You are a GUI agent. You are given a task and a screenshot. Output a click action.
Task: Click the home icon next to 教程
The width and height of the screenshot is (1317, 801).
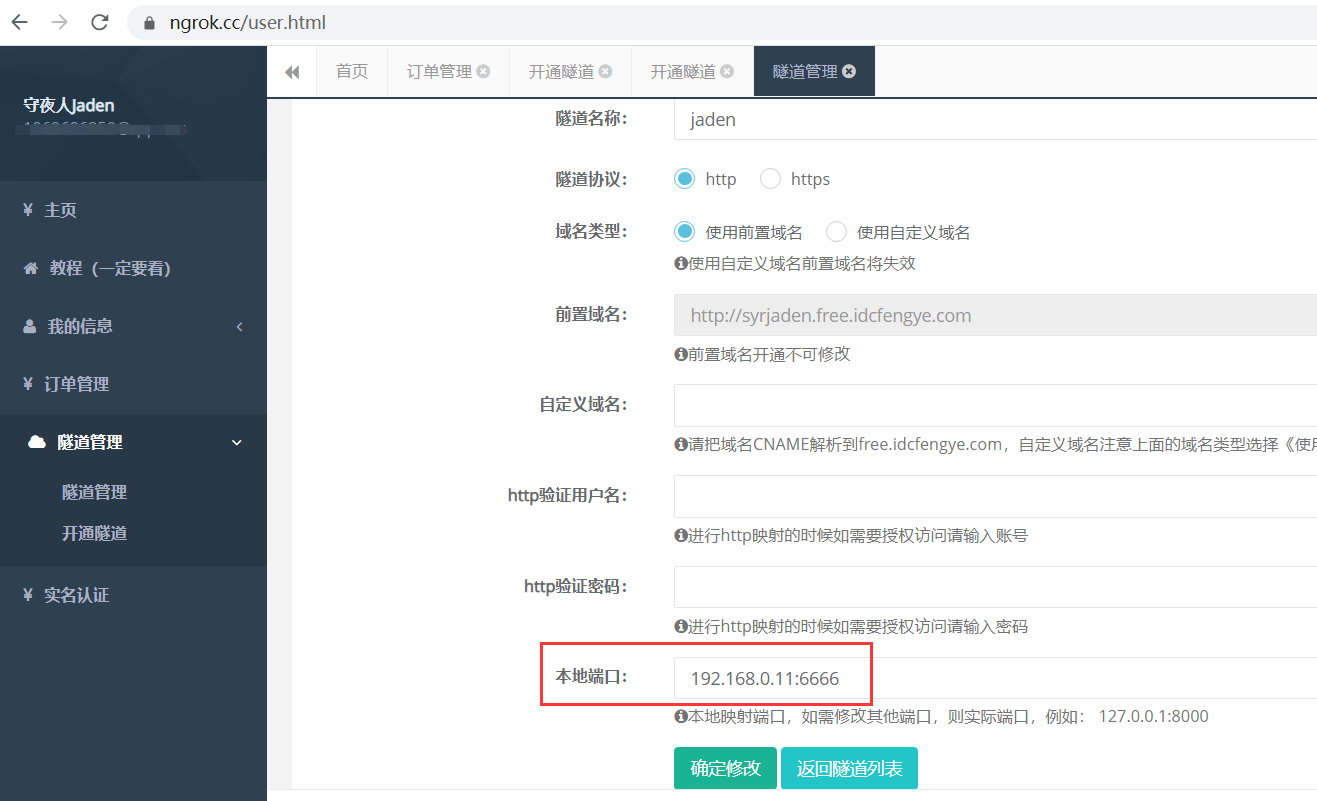click(31, 268)
